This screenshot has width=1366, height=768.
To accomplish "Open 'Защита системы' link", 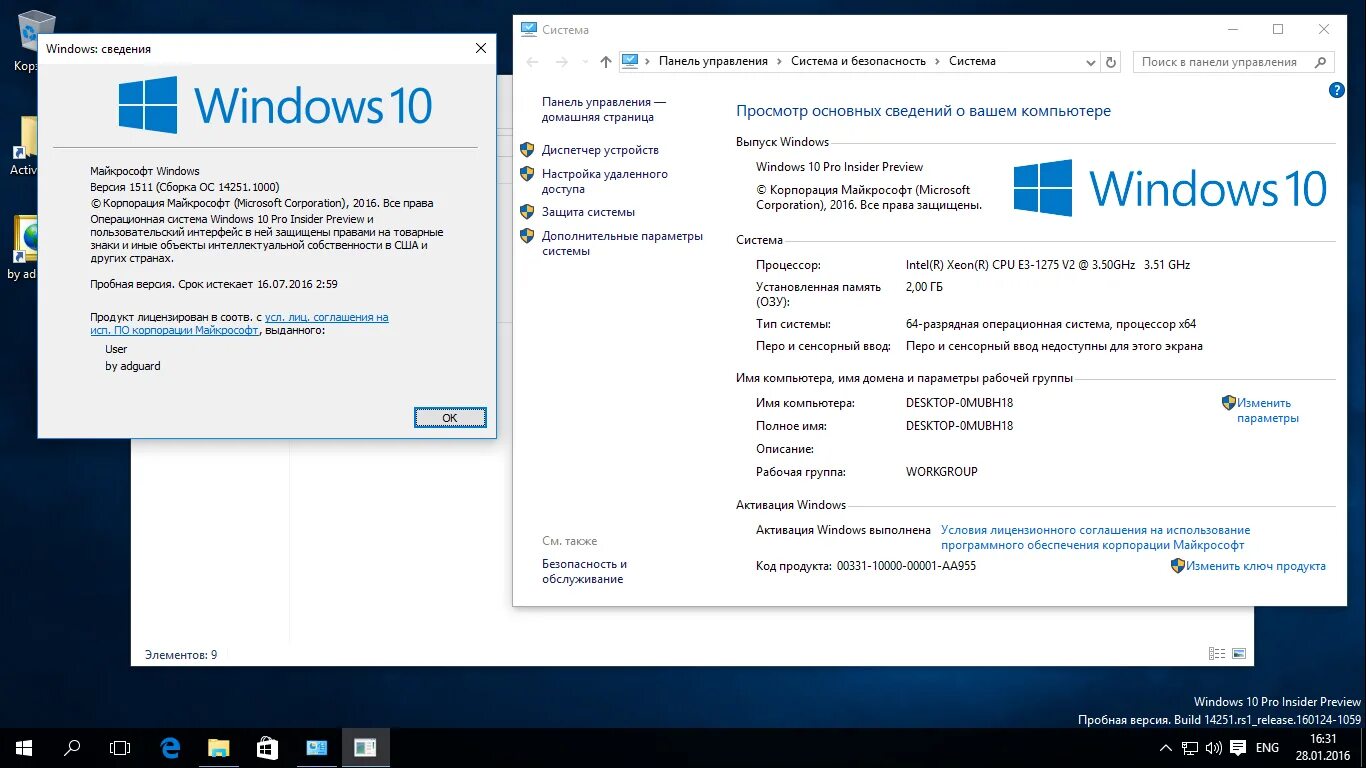I will [588, 212].
